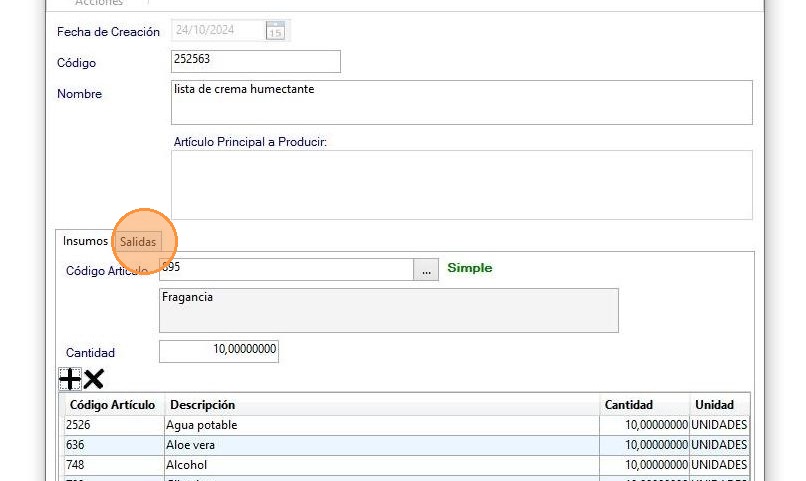The image size is (806, 481).
Task: Select the Agua potable row
Action: point(380,425)
